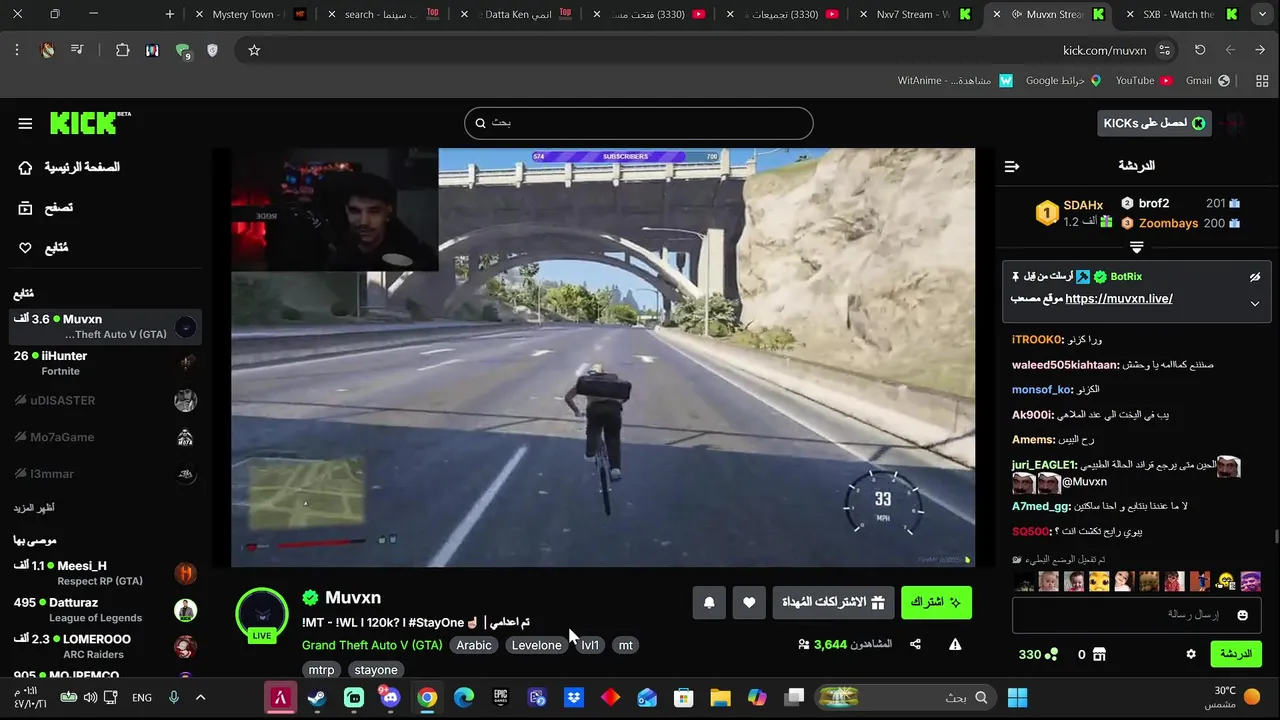Open the Kick hamburger sidebar menu

(x=25, y=124)
